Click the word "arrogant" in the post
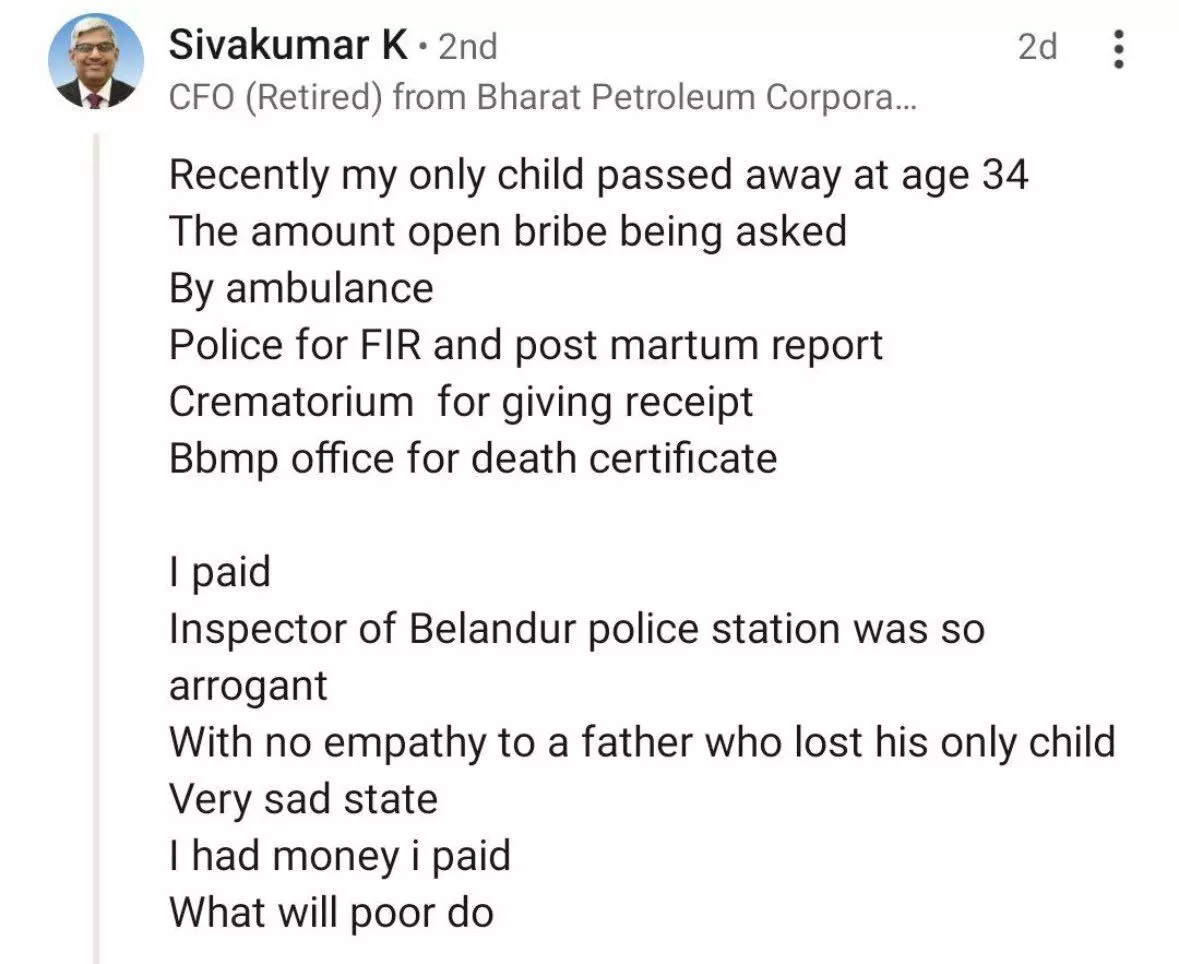Viewport: 1179px width, 964px height. pyautogui.click(x=248, y=686)
